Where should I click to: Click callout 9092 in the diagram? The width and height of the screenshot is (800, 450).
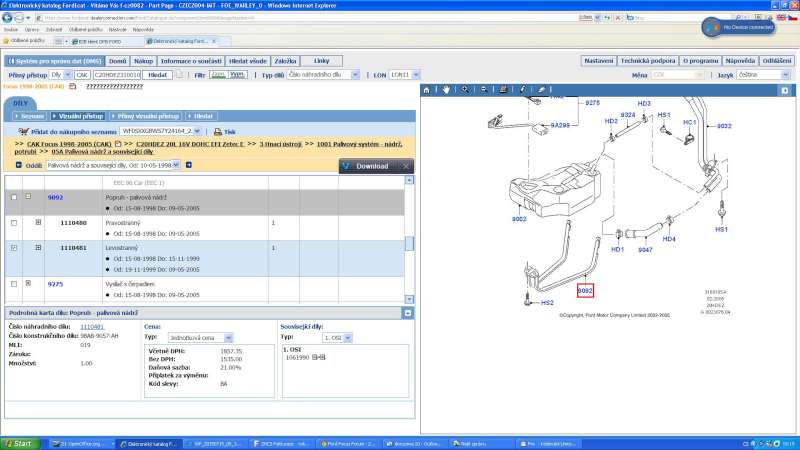[586, 290]
